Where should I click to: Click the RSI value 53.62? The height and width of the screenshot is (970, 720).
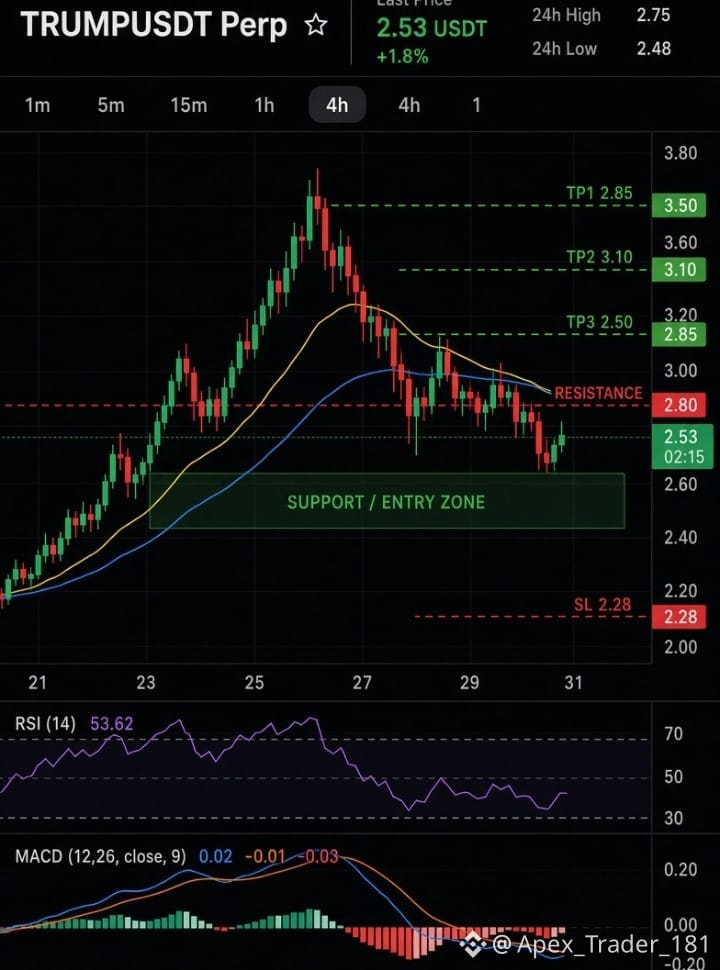pos(112,724)
